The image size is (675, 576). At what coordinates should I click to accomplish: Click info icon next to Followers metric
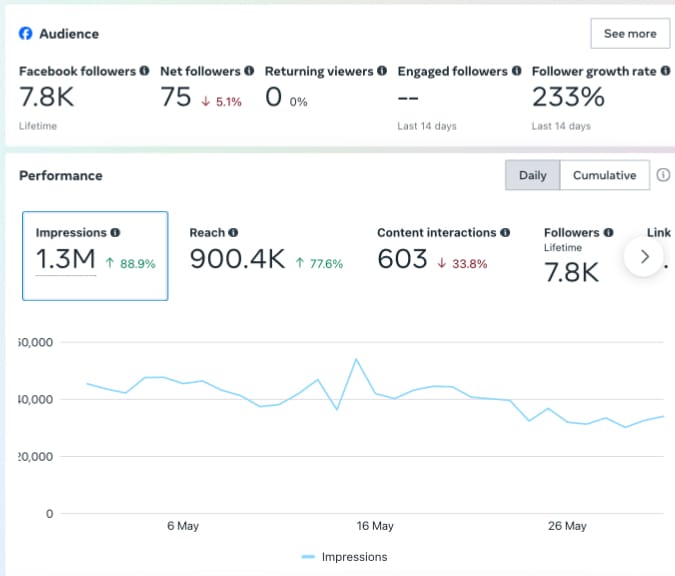tap(608, 233)
